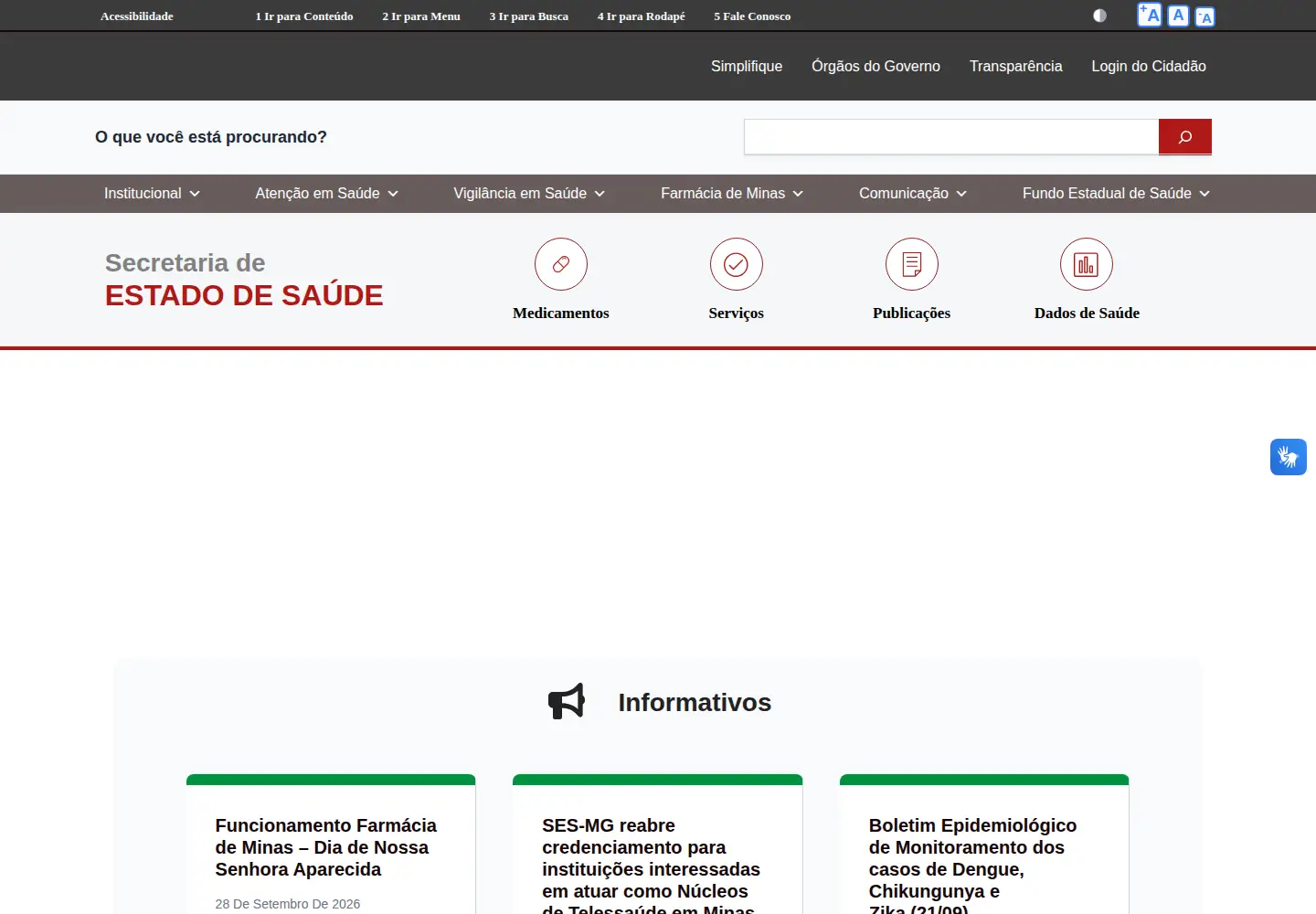Decrease font size with A- icon
This screenshot has height=914, width=1316.
coord(1205,16)
